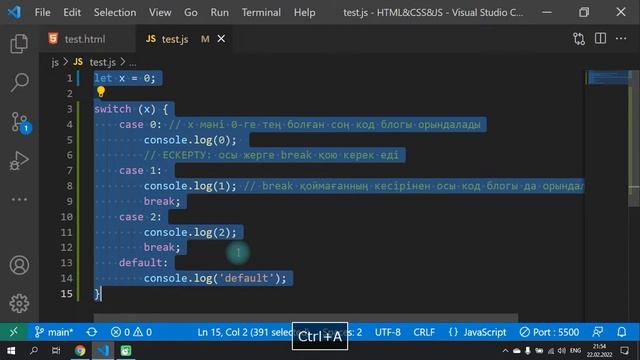The image size is (640, 360).
Task: Open Task View on the taskbar
Action: (56, 351)
